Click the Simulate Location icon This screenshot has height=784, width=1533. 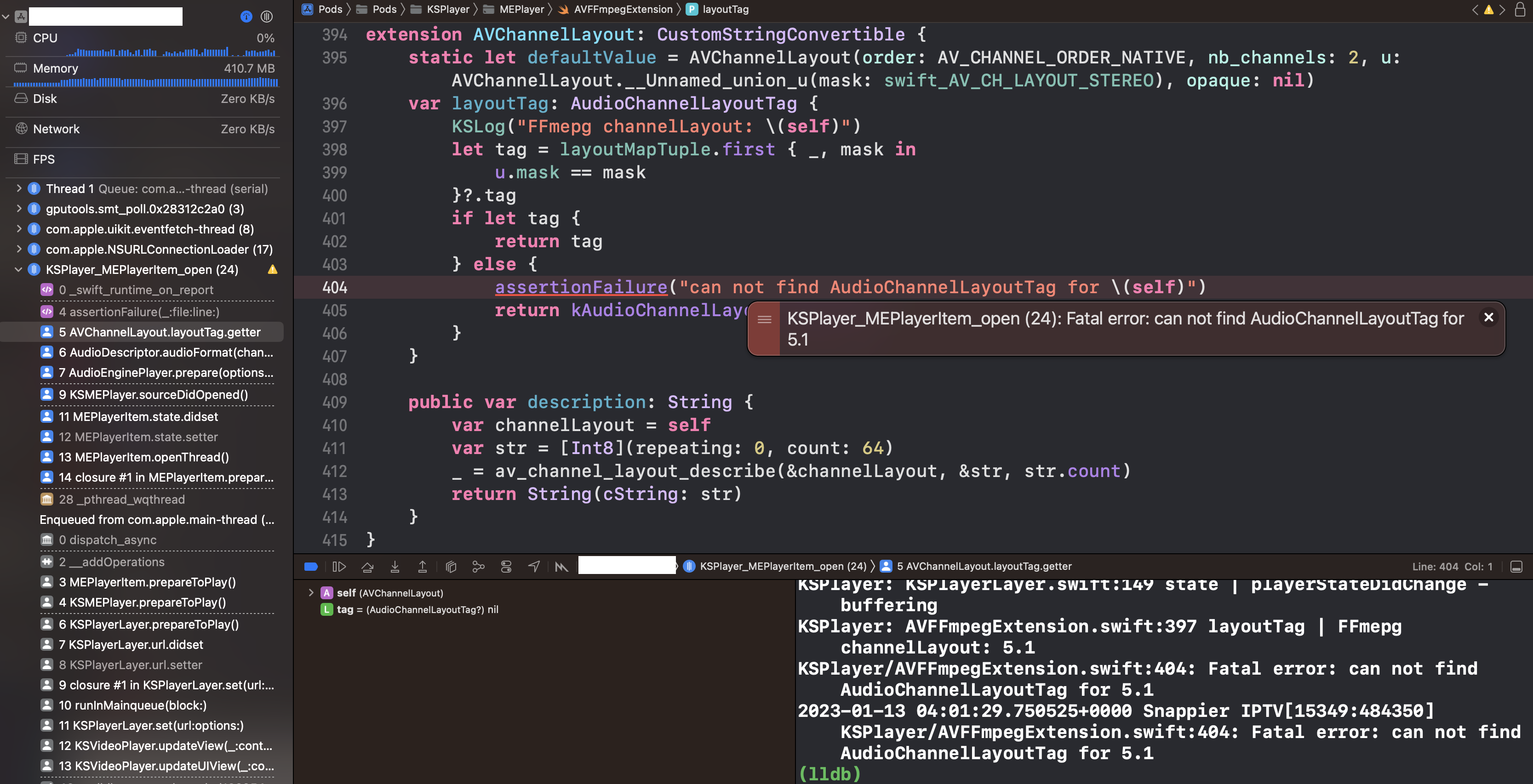pyautogui.click(x=534, y=566)
